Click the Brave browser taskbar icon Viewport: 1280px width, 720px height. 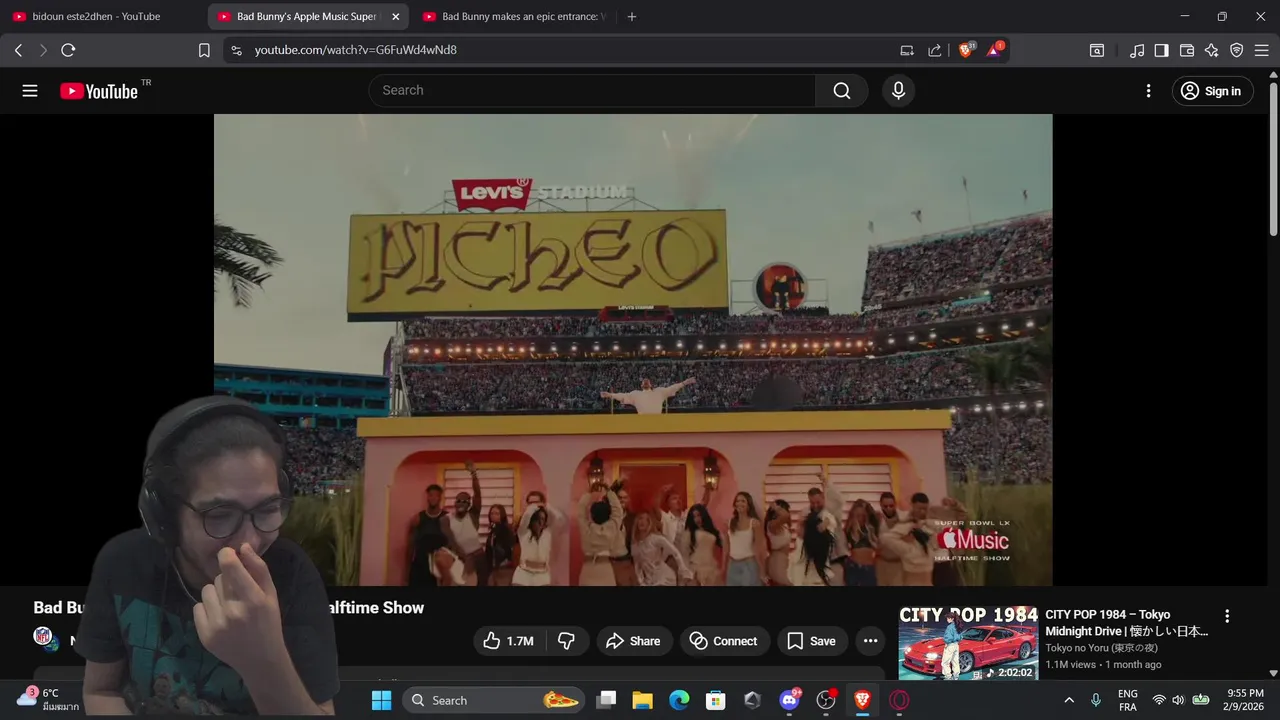862,700
